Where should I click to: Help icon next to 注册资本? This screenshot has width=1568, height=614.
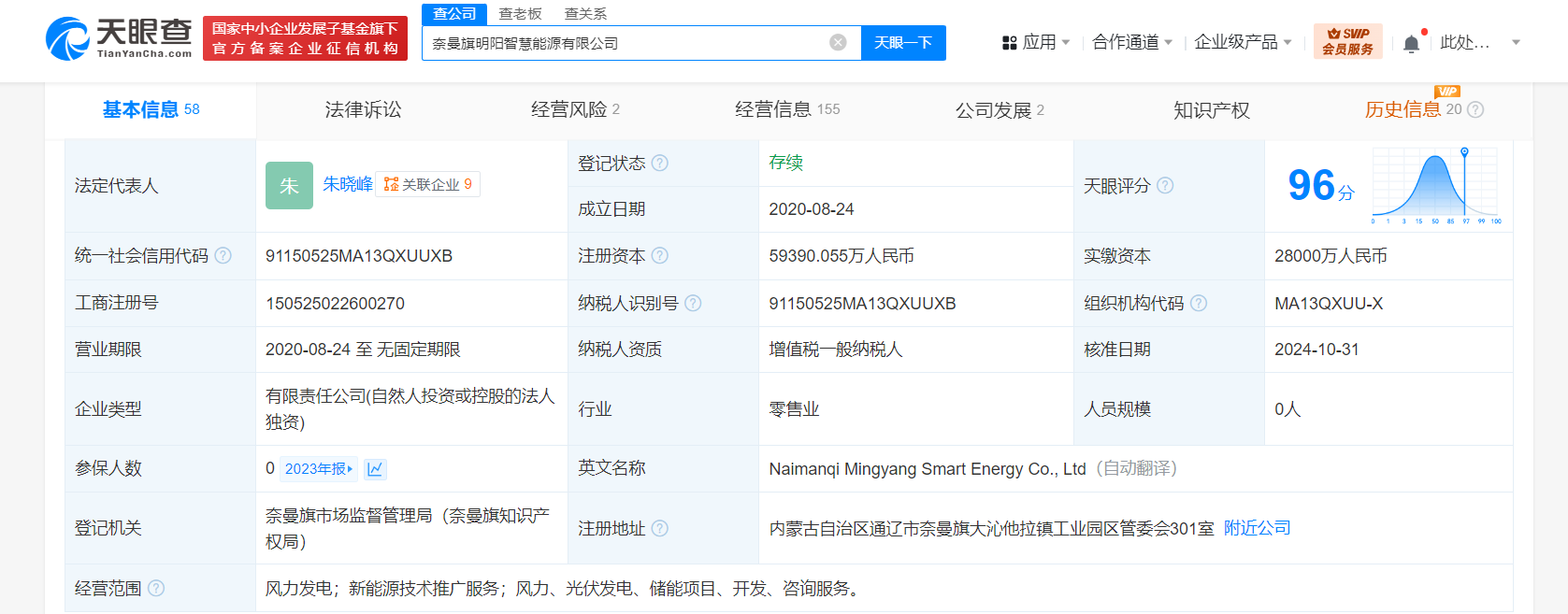660,255
